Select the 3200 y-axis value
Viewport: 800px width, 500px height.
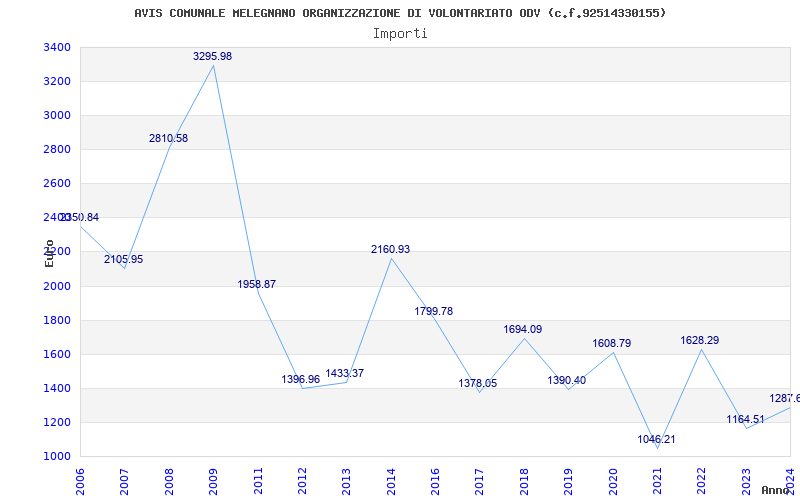pyautogui.click(x=57, y=82)
